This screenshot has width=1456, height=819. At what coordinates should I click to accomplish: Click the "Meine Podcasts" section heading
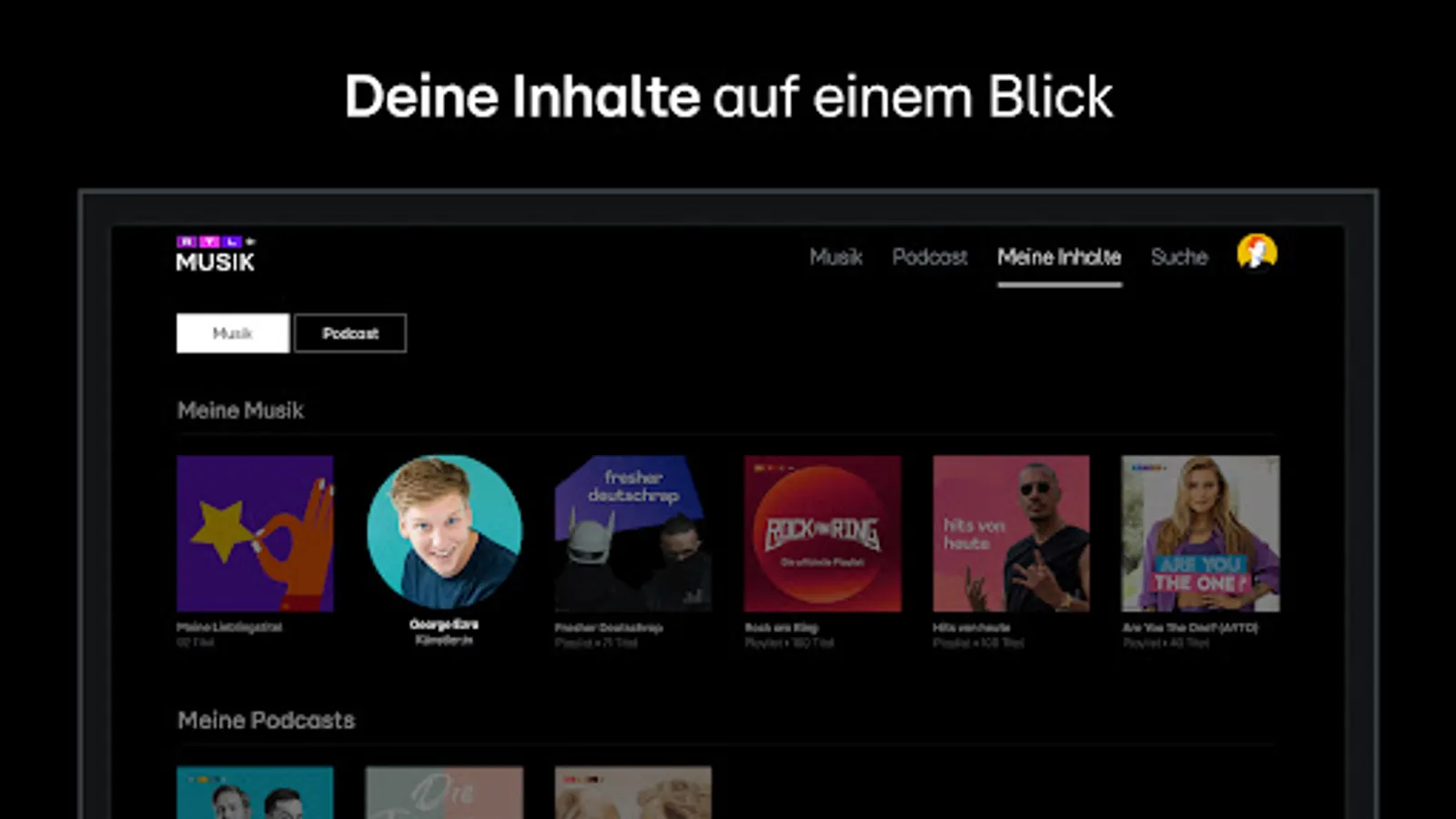(x=266, y=721)
